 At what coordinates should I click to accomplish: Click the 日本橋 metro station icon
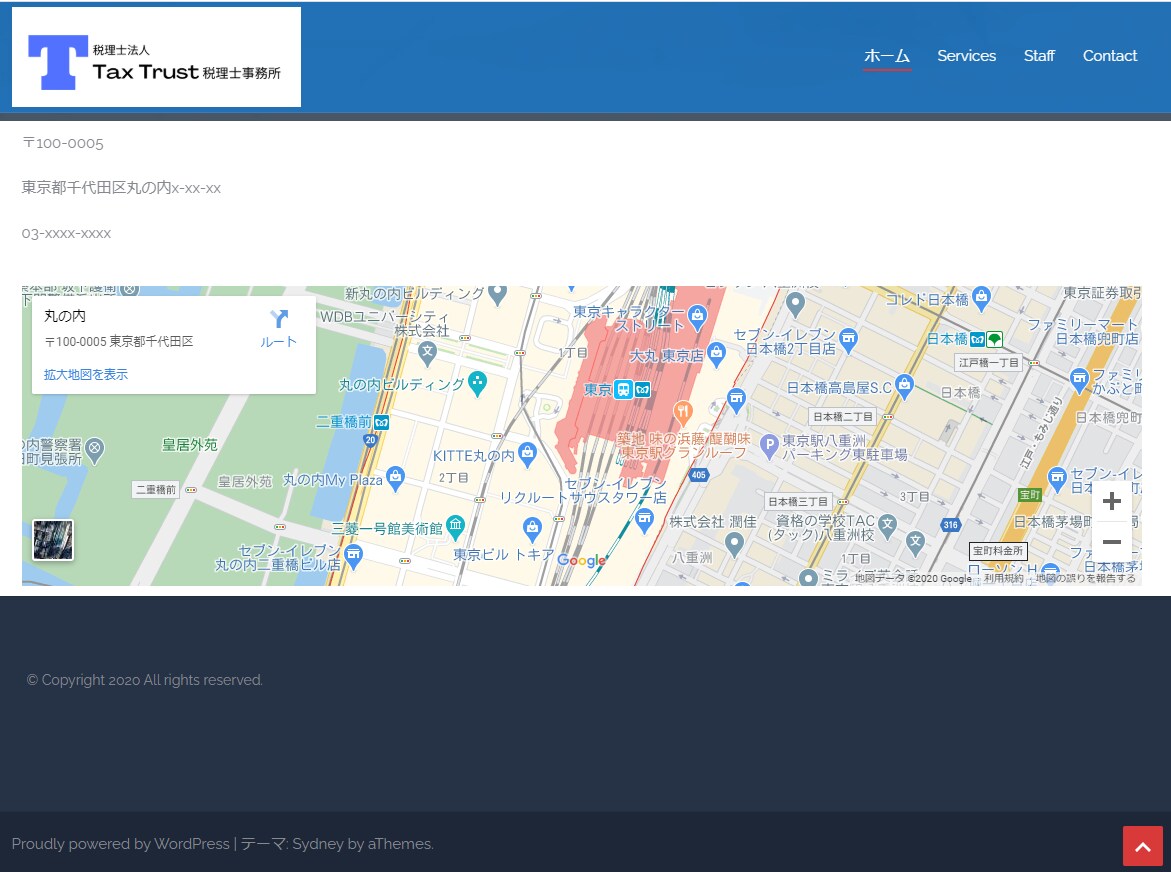977,340
